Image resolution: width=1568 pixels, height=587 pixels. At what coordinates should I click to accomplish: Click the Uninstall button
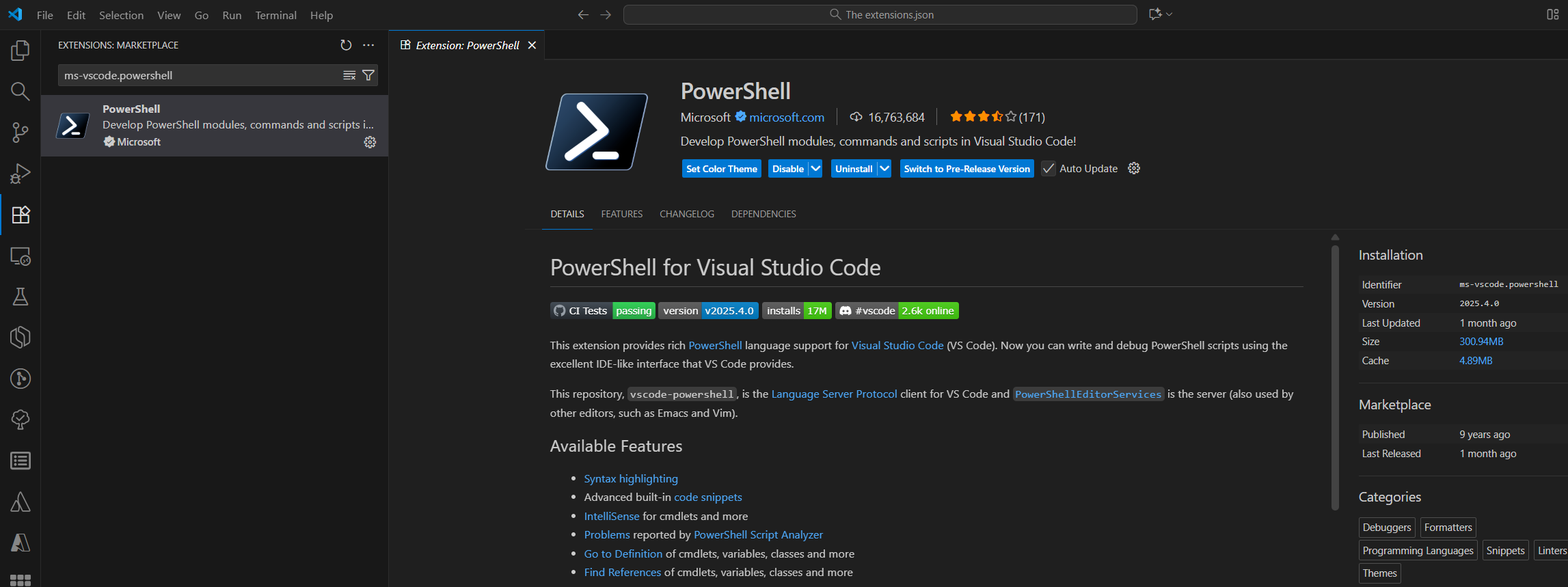854,169
